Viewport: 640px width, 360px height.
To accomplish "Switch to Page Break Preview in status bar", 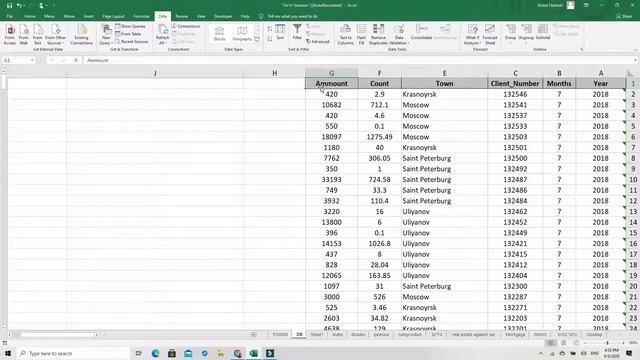I will (x=576, y=343).
